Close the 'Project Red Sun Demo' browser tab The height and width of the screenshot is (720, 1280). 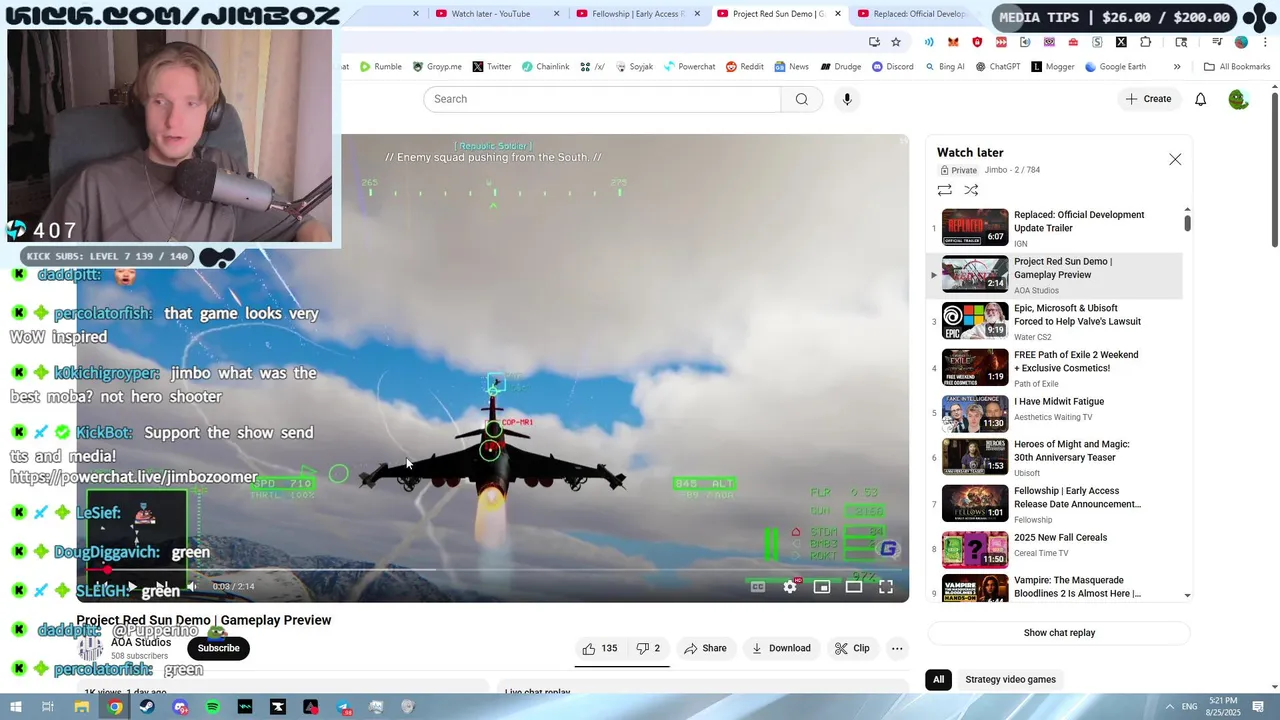837,14
